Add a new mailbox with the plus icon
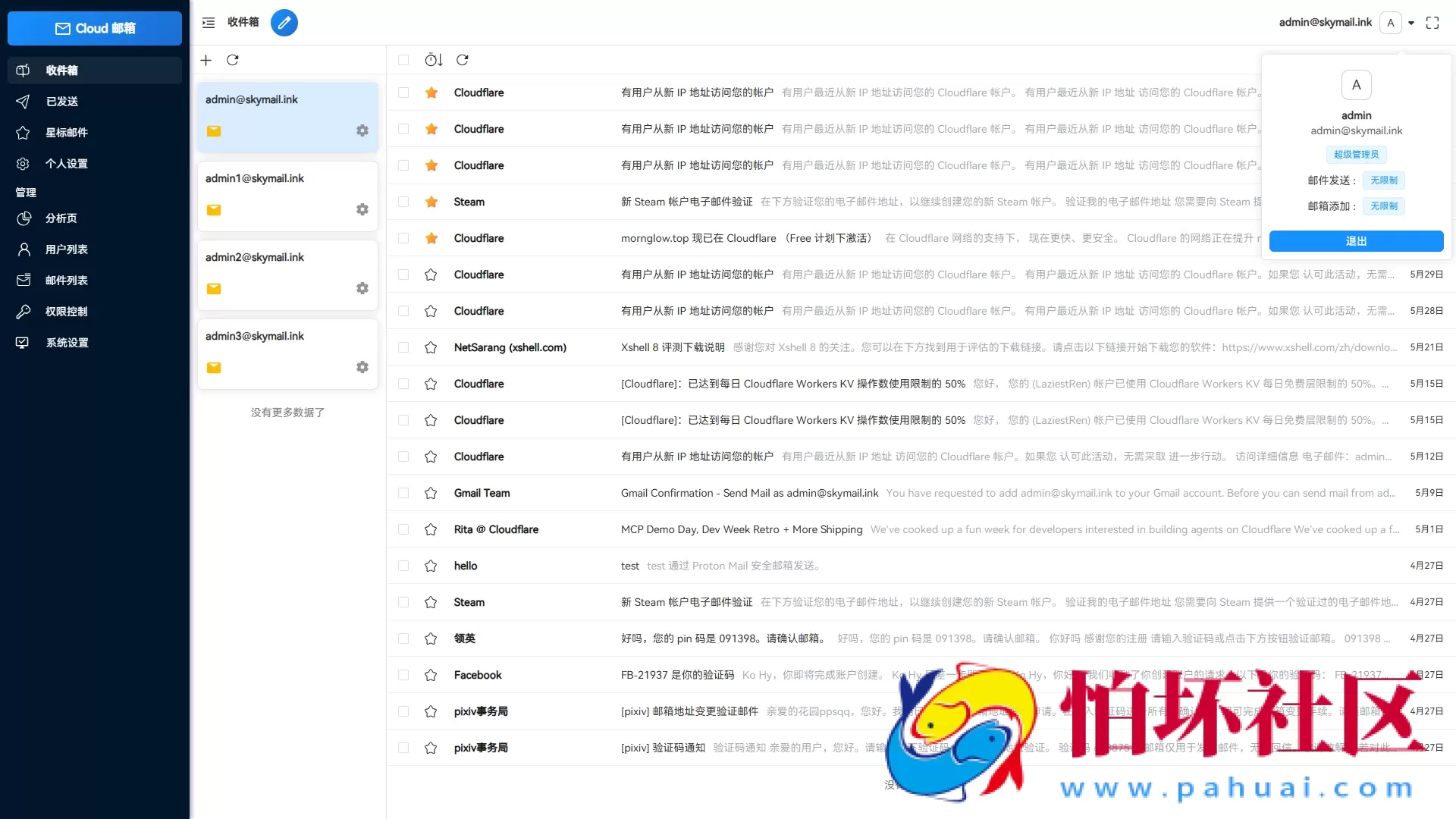1456x819 pixels. pyautogui.click(x=206, y=60)
